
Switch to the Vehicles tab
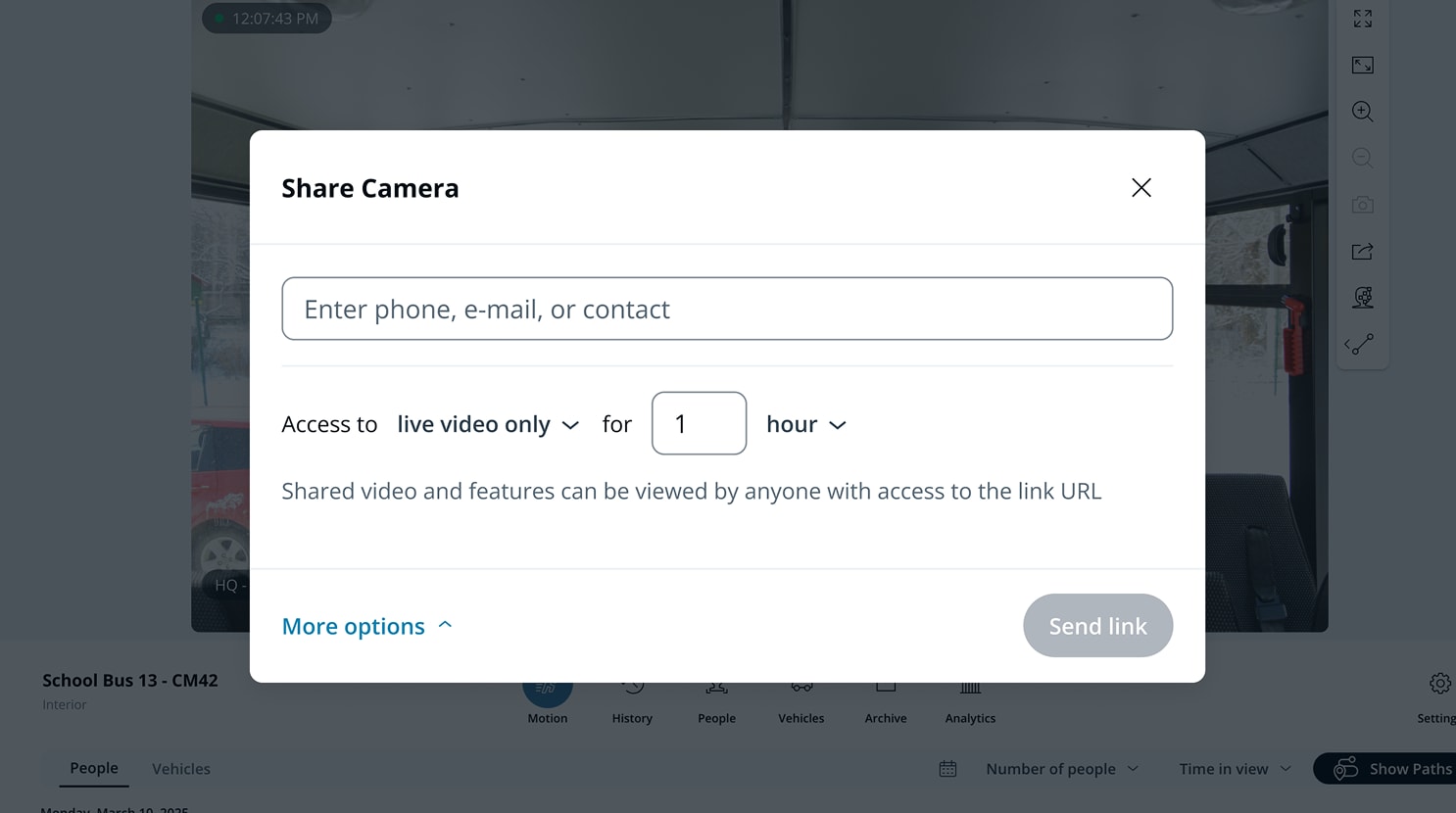click(181, 769)
